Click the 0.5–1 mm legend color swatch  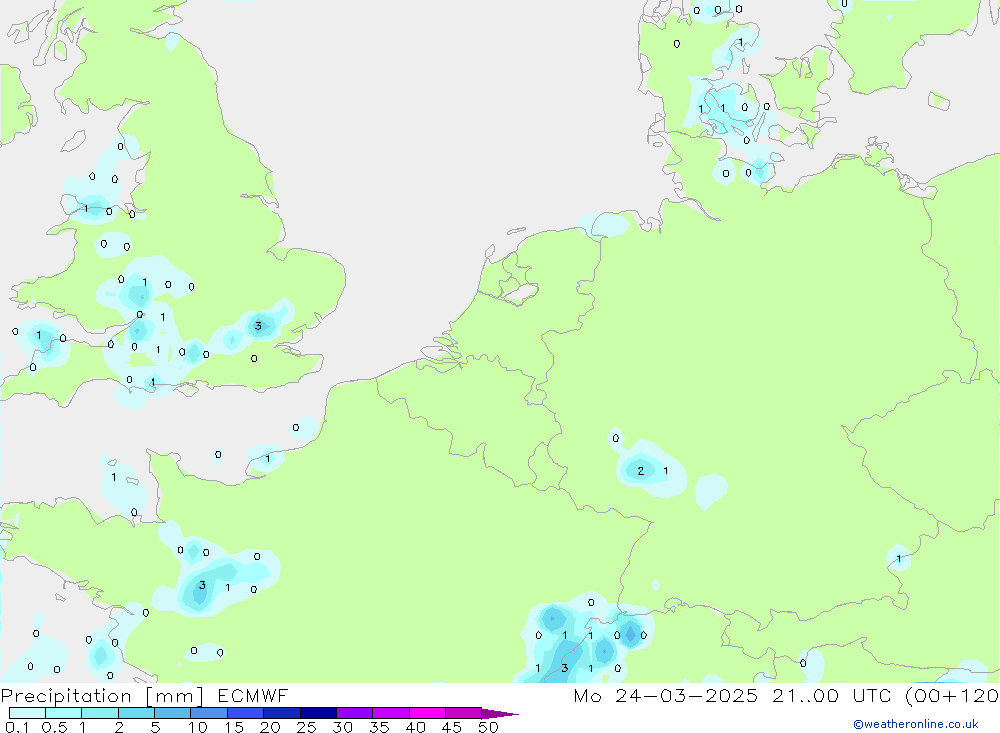pos(64,713)
